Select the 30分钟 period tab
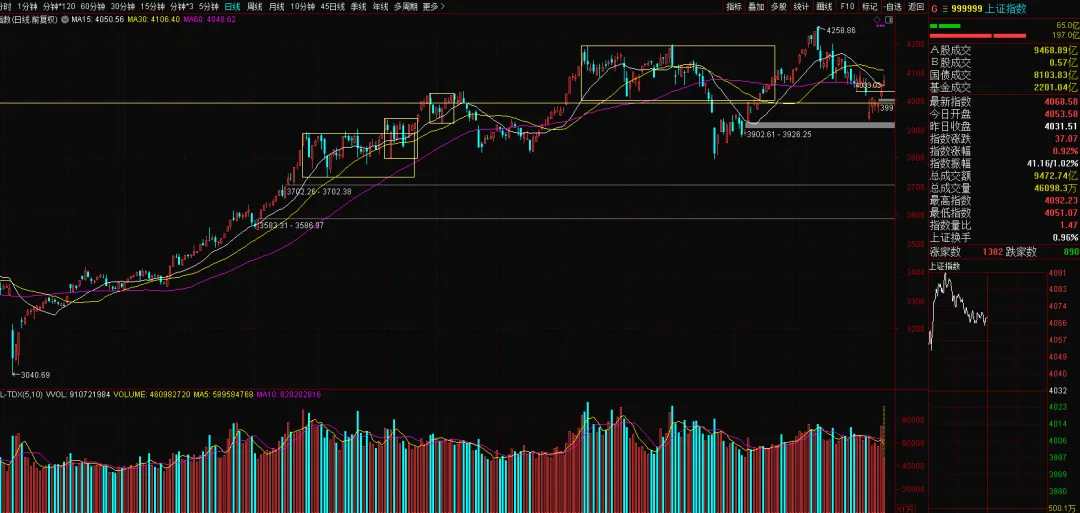The image size is (1080, 513). (x=123, y=6)
